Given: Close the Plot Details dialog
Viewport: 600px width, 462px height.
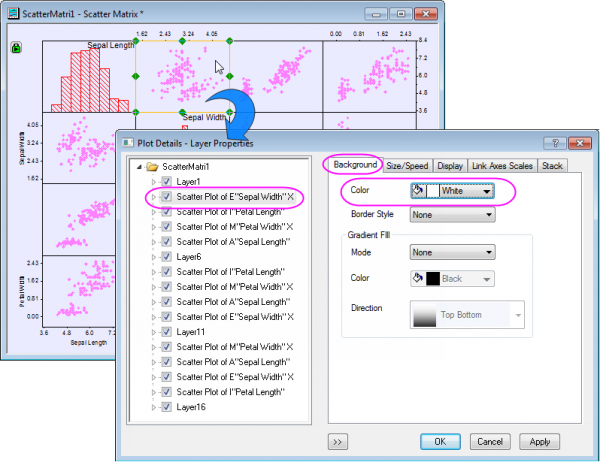Looking at the screenshot, I should coord(580,143).
